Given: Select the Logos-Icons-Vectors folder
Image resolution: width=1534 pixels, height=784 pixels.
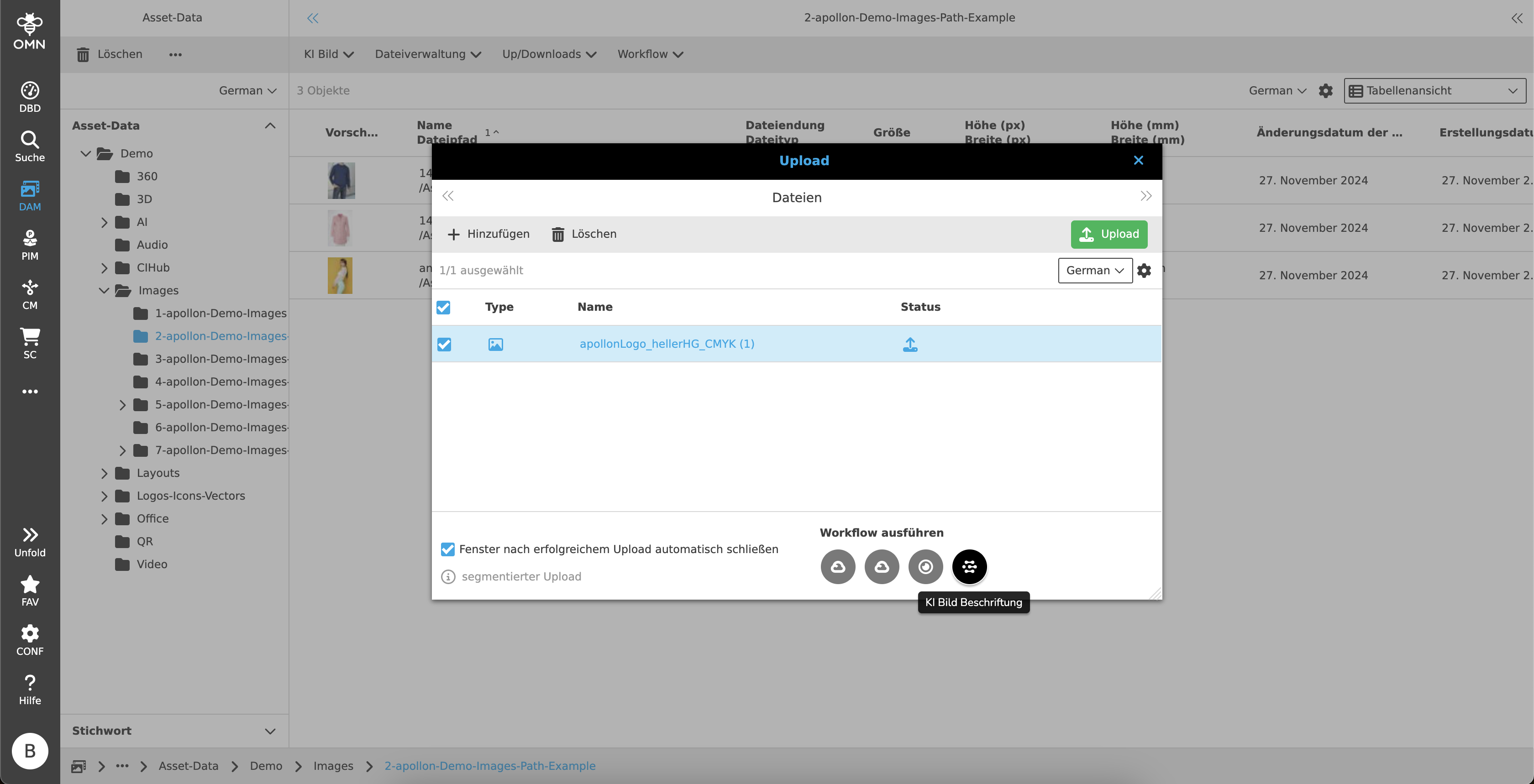Looking at the screenshot, I should tap(190, 496).
